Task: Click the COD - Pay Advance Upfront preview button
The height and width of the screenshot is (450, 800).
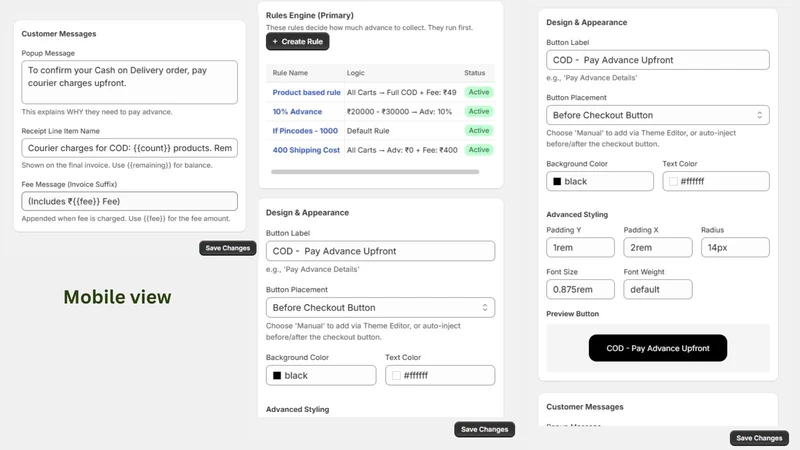Action: [x=658, y=348]
